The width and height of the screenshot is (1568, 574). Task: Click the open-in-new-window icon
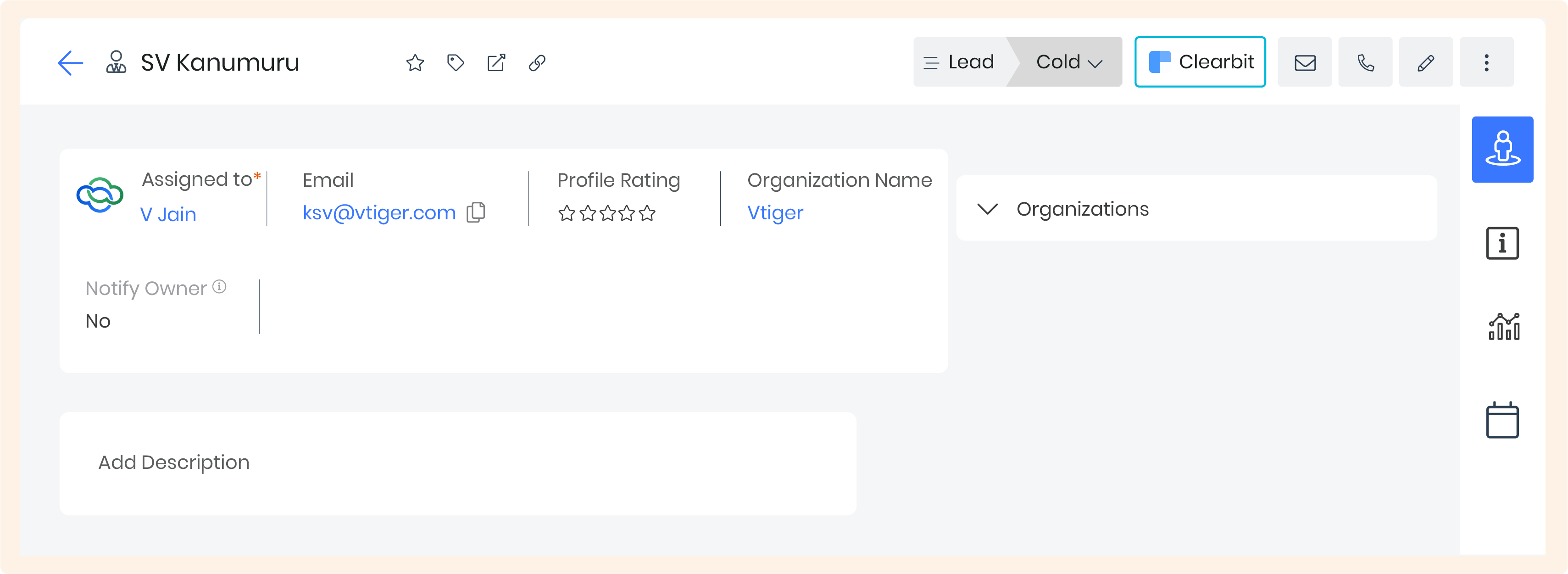coord(496,63)
